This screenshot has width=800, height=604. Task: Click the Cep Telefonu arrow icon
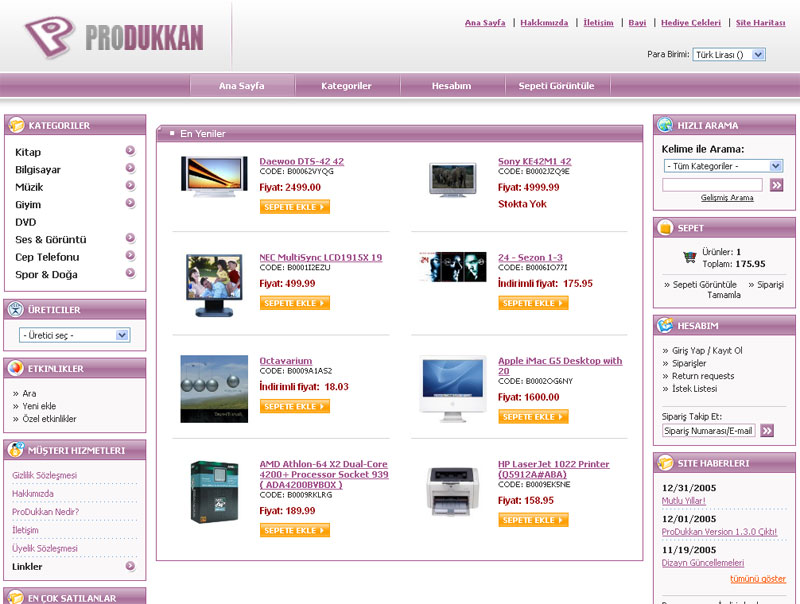pos(130,255)
